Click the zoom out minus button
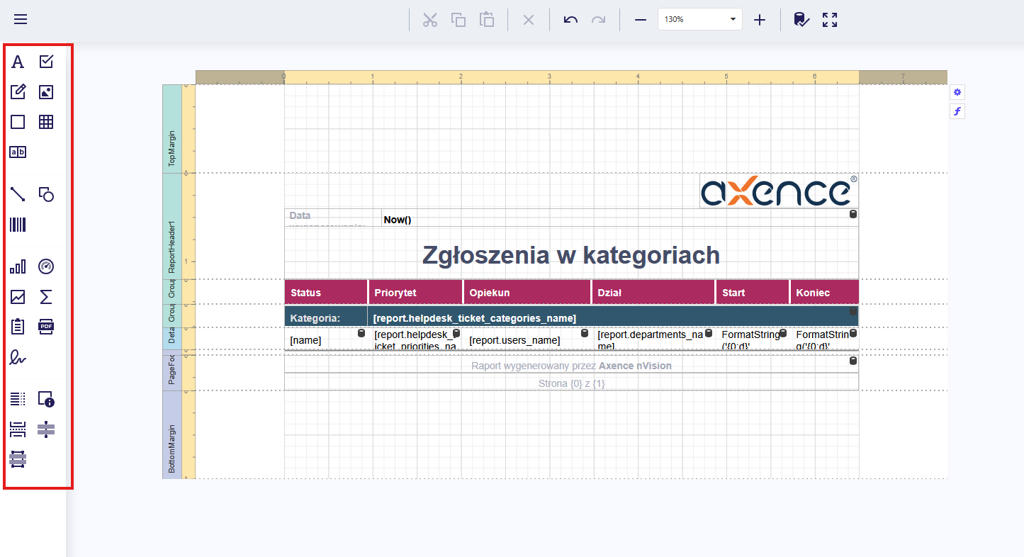 (641, 20)
